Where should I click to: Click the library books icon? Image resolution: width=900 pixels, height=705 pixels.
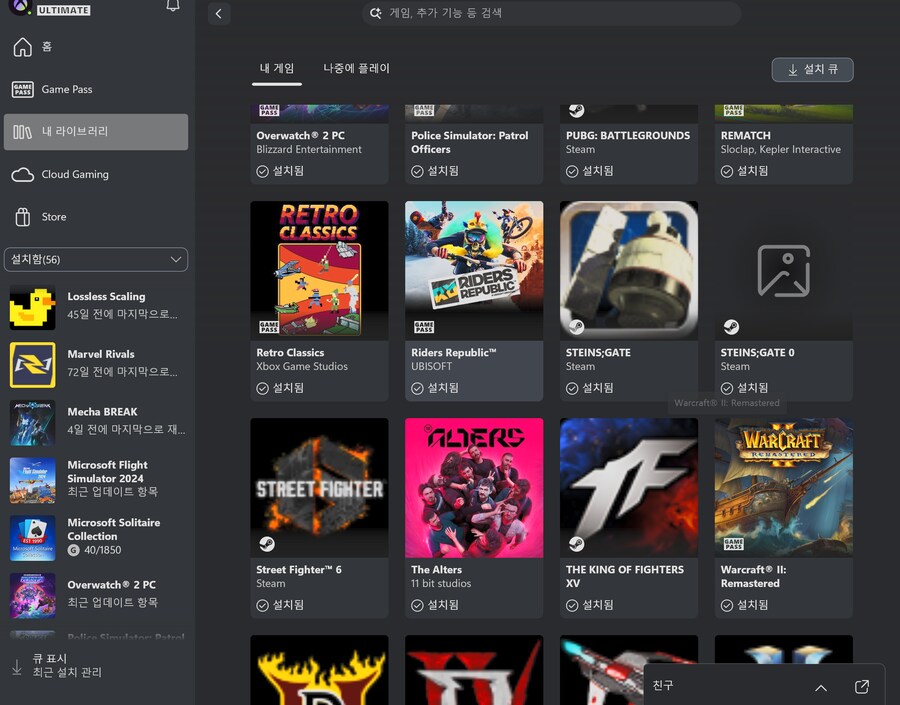pos(23,132)
